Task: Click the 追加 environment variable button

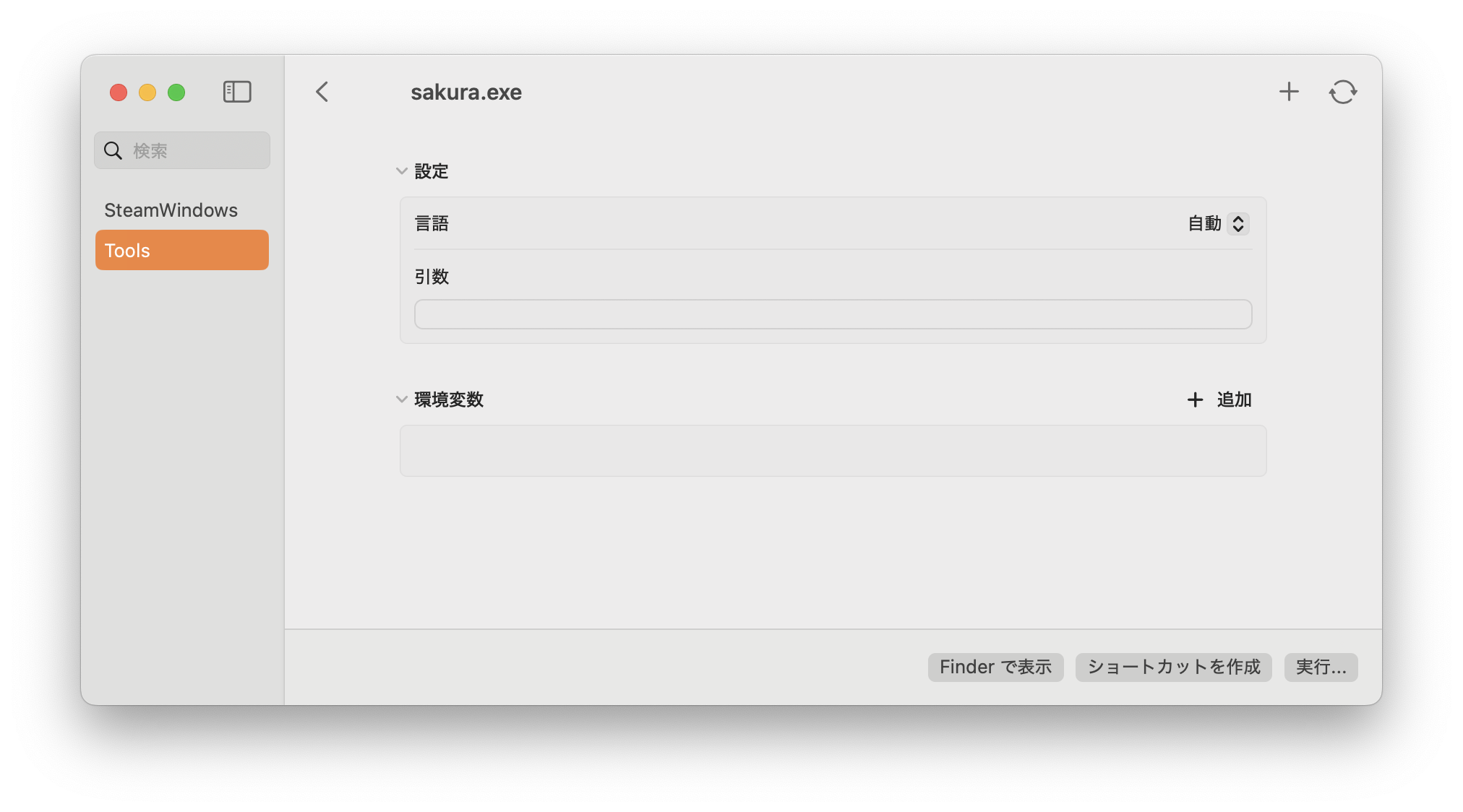Action: [x=1219, y=399]
